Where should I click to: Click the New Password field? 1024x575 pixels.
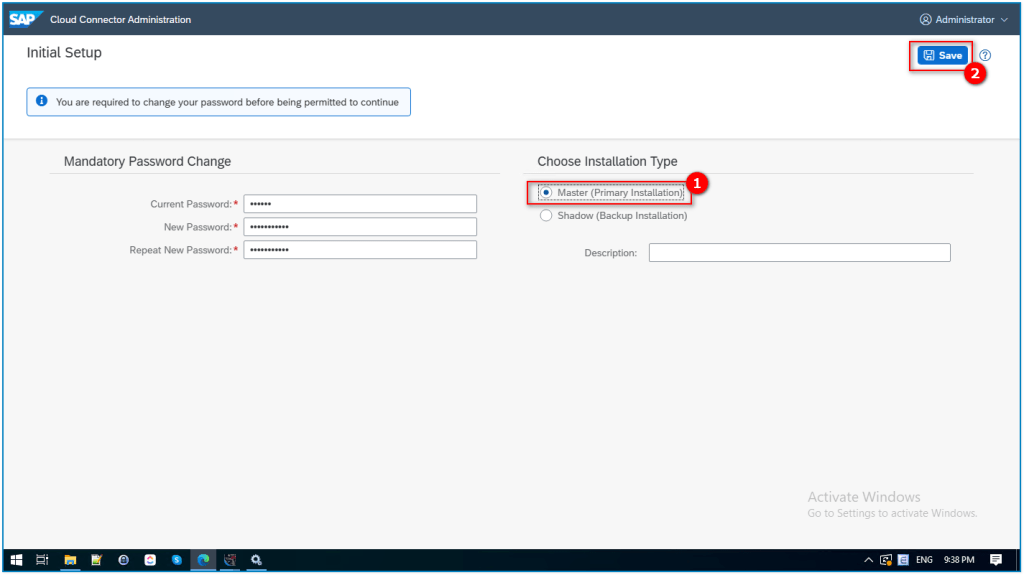coord(360,227)
